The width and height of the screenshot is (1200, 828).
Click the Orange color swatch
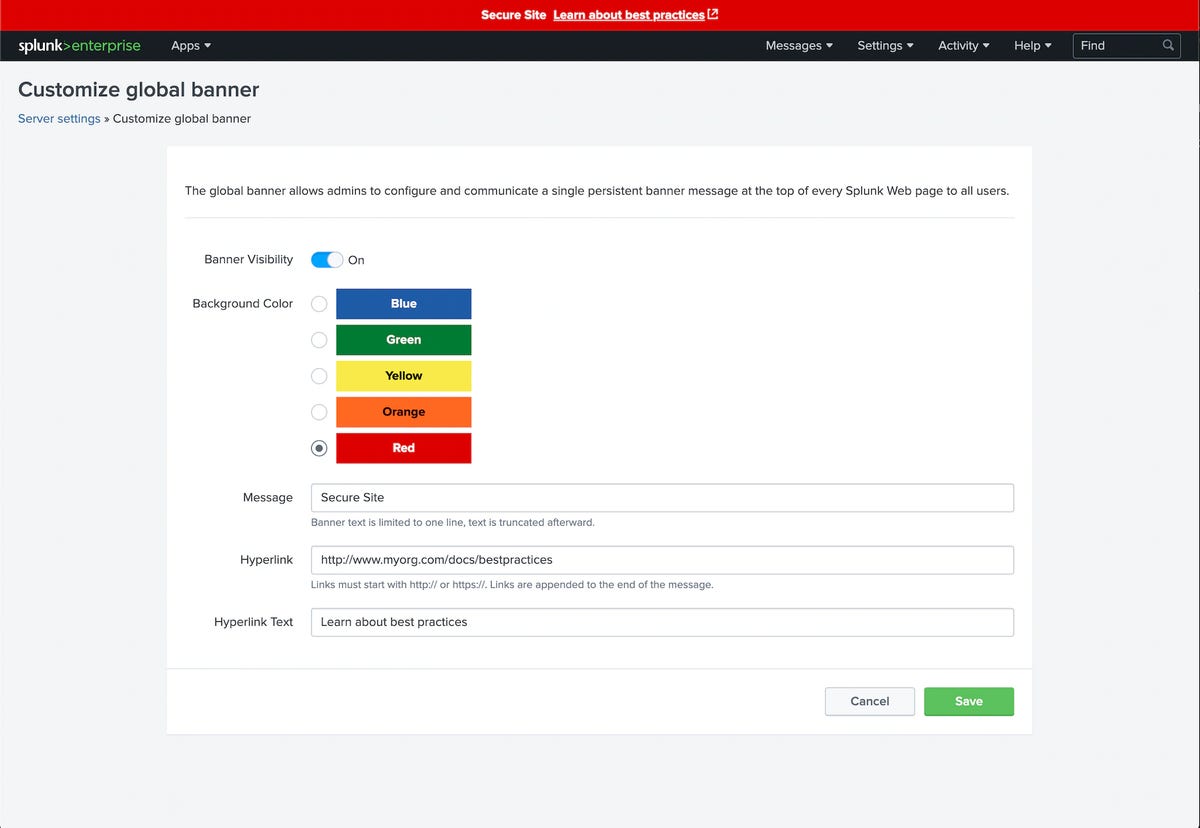coord(403,412)
